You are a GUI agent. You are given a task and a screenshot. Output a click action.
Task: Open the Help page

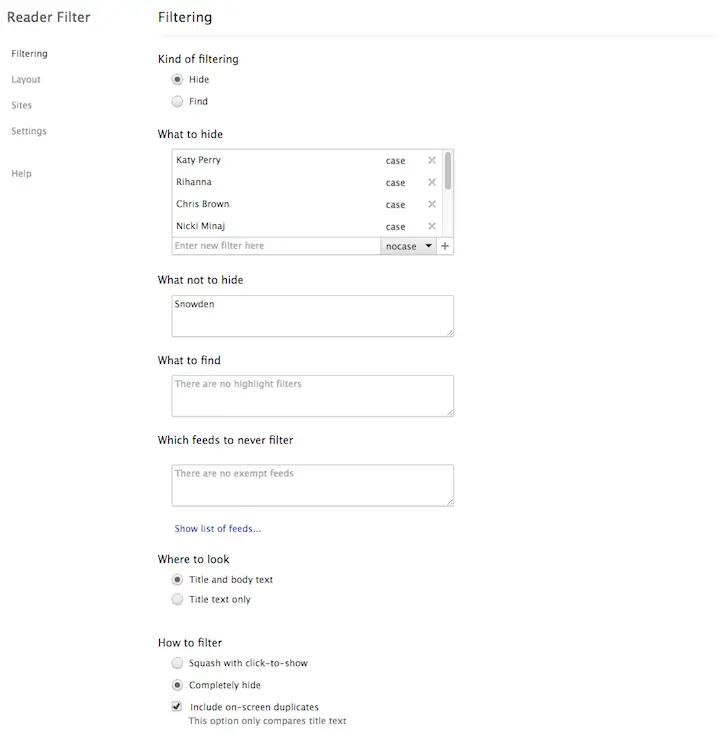[x=21, y=173]
